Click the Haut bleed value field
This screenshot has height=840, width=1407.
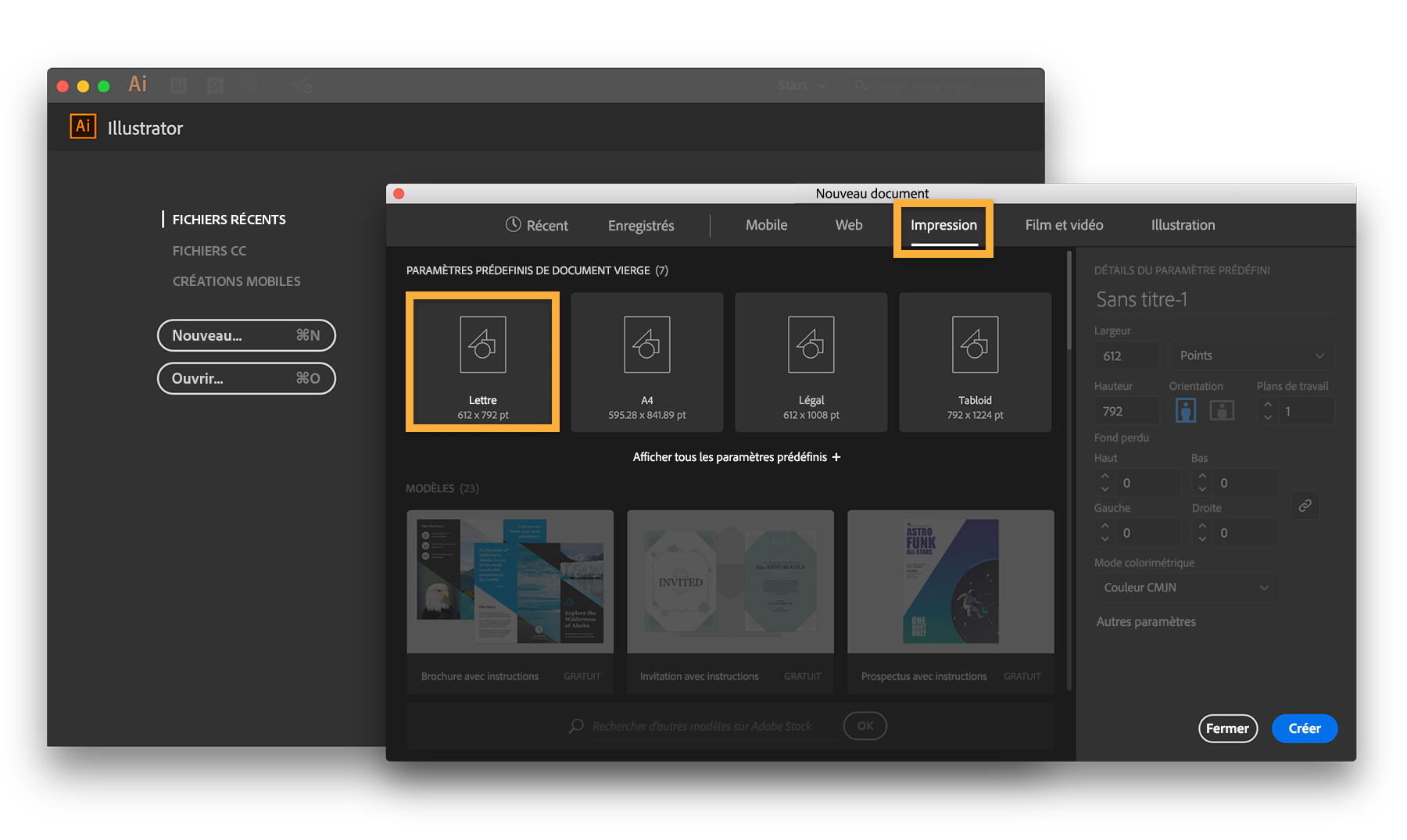(x=1147, y=483)
